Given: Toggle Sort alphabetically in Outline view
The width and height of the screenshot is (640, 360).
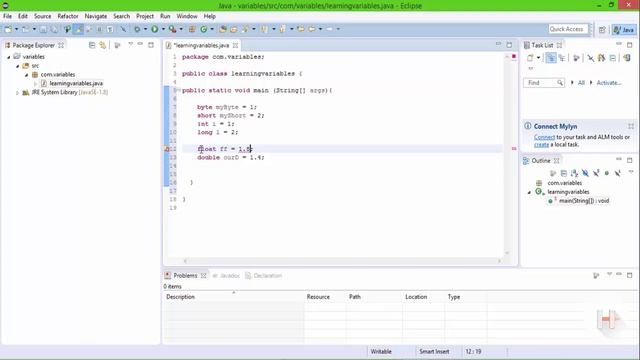Looking at the screenshot, I should (x=574, y=173).
